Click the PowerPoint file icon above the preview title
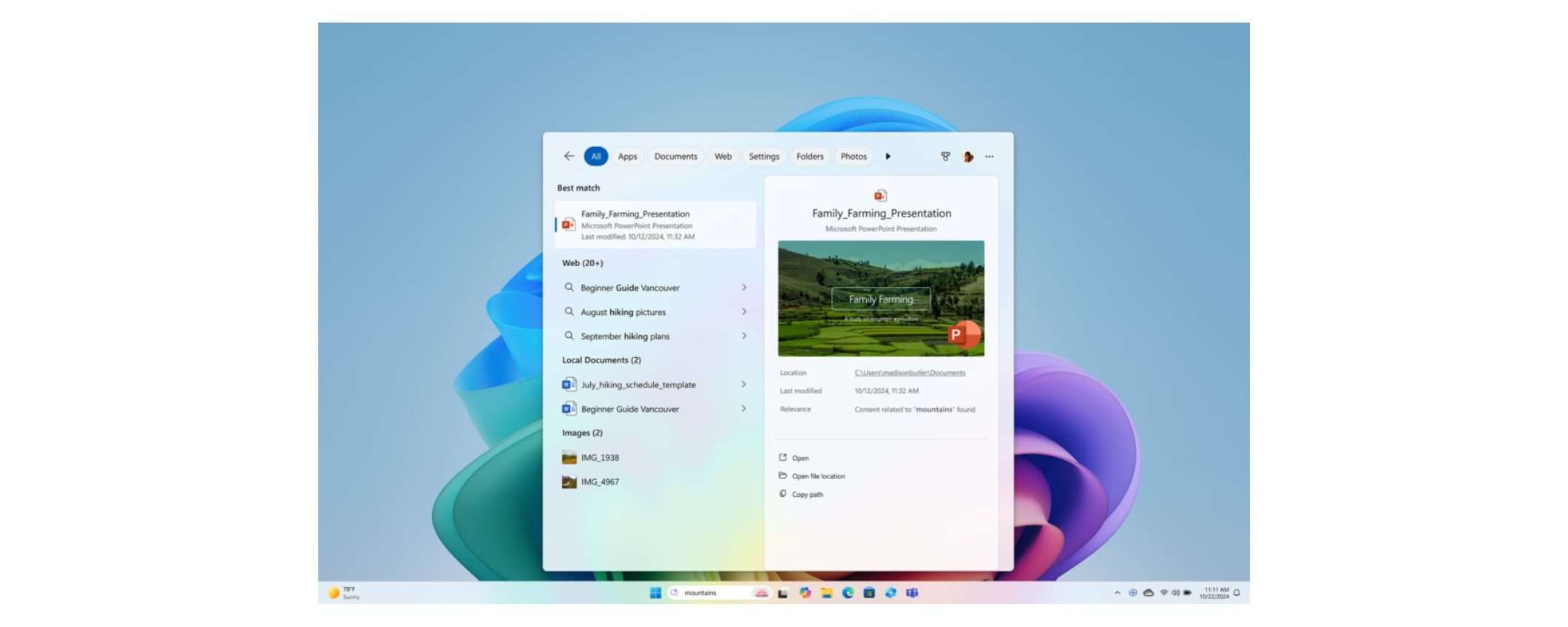1568x627 pixels. (x=880, y=195)
